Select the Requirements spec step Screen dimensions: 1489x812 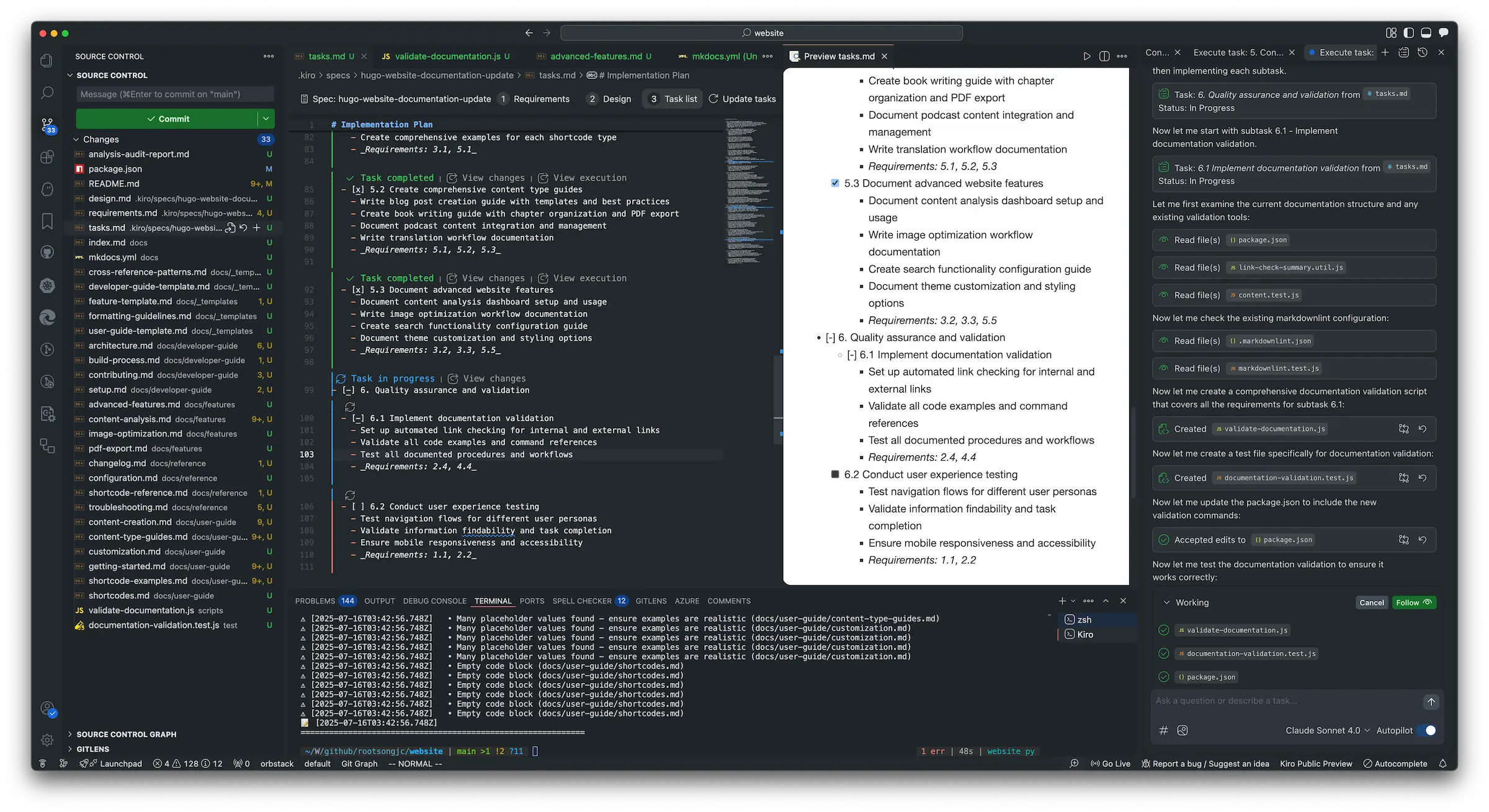pyautogui.click(x=534, y=99)
